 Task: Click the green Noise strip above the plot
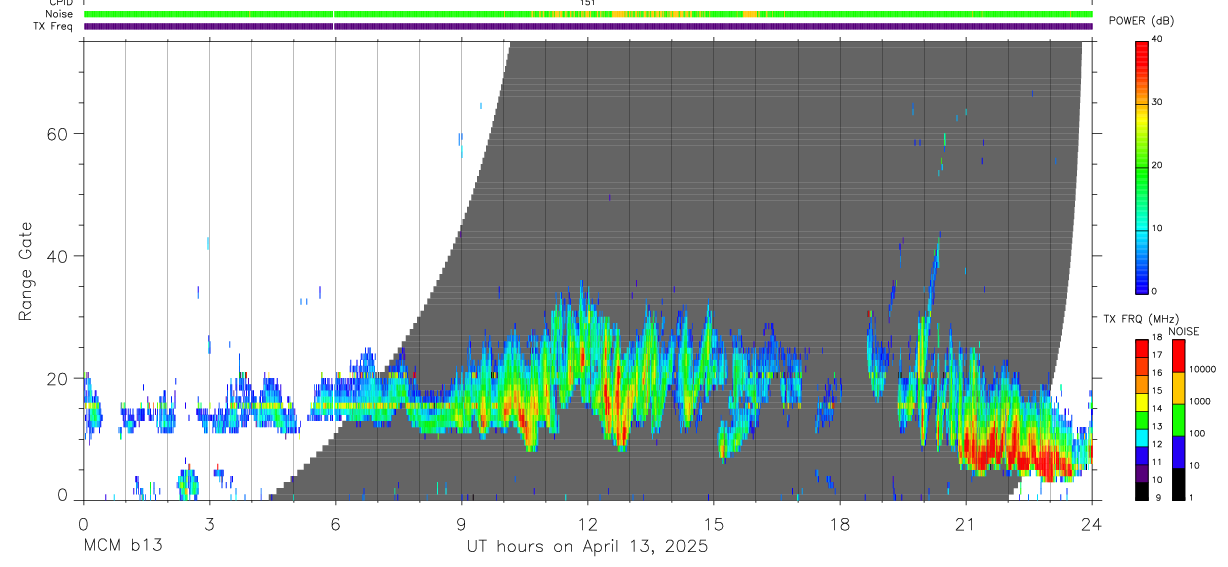click(588, 14)
